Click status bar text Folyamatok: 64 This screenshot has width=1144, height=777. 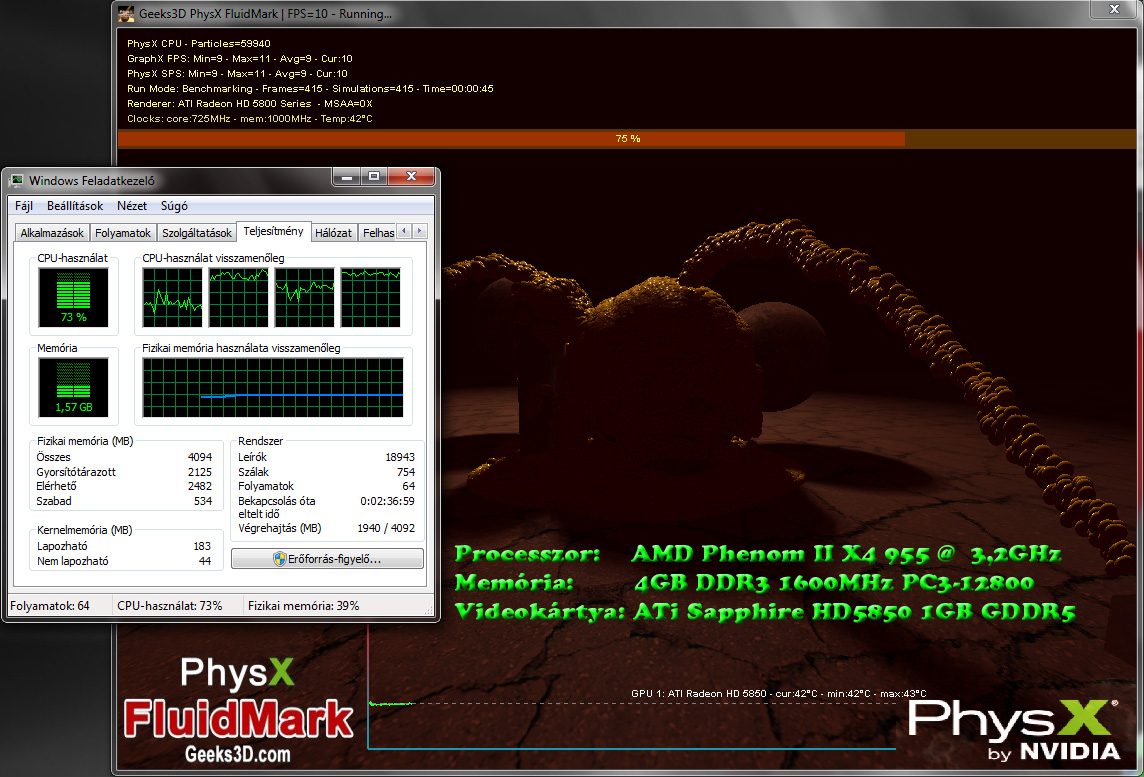click(x=50, y=606)
